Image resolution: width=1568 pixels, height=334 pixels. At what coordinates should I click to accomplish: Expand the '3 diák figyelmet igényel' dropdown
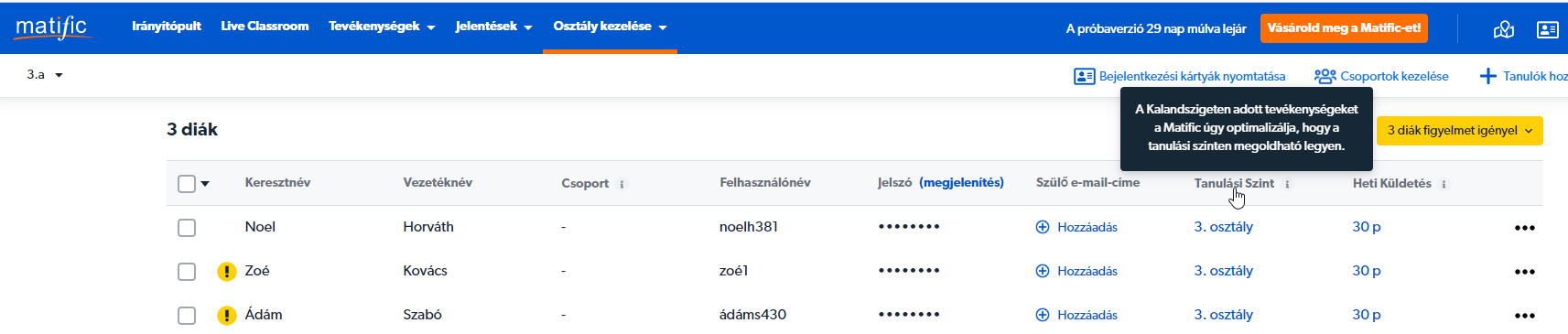coord(1459,131)
